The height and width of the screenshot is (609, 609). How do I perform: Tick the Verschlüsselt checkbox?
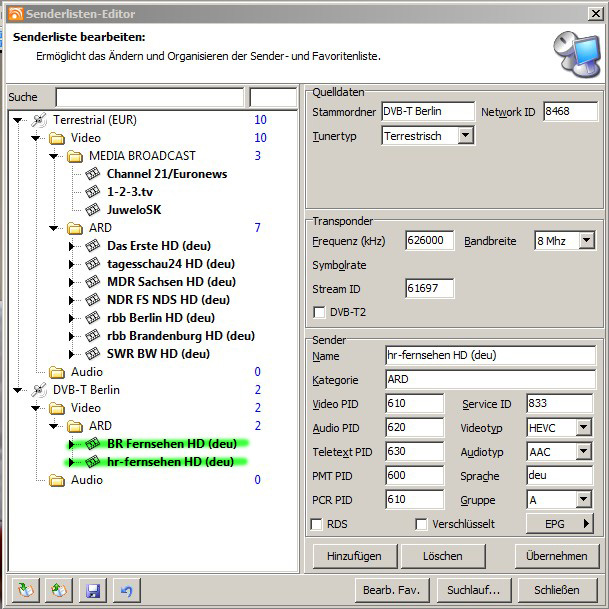(x=421, y=524)
